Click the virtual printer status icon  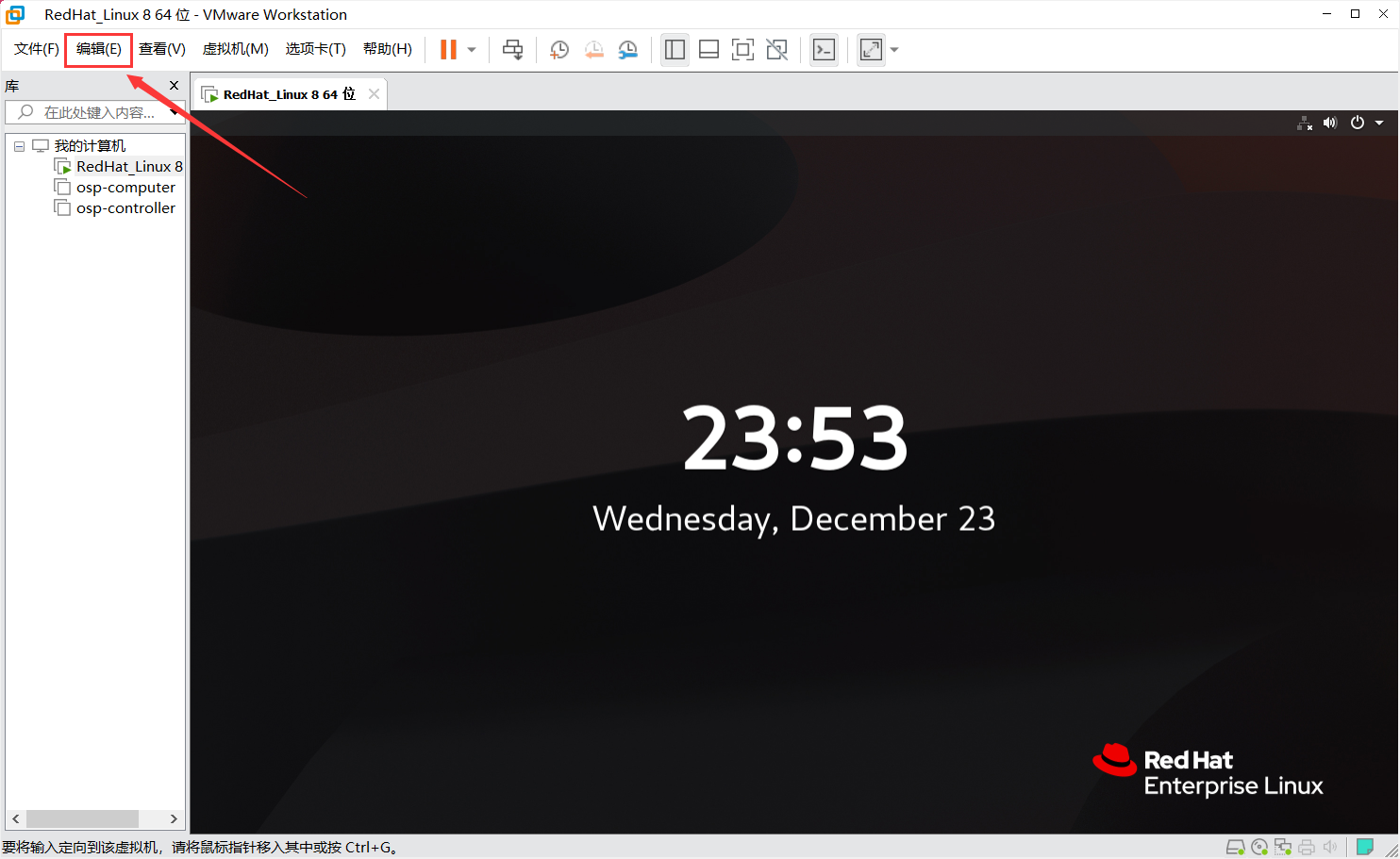pyautogui.click(x=1307, y=846)
